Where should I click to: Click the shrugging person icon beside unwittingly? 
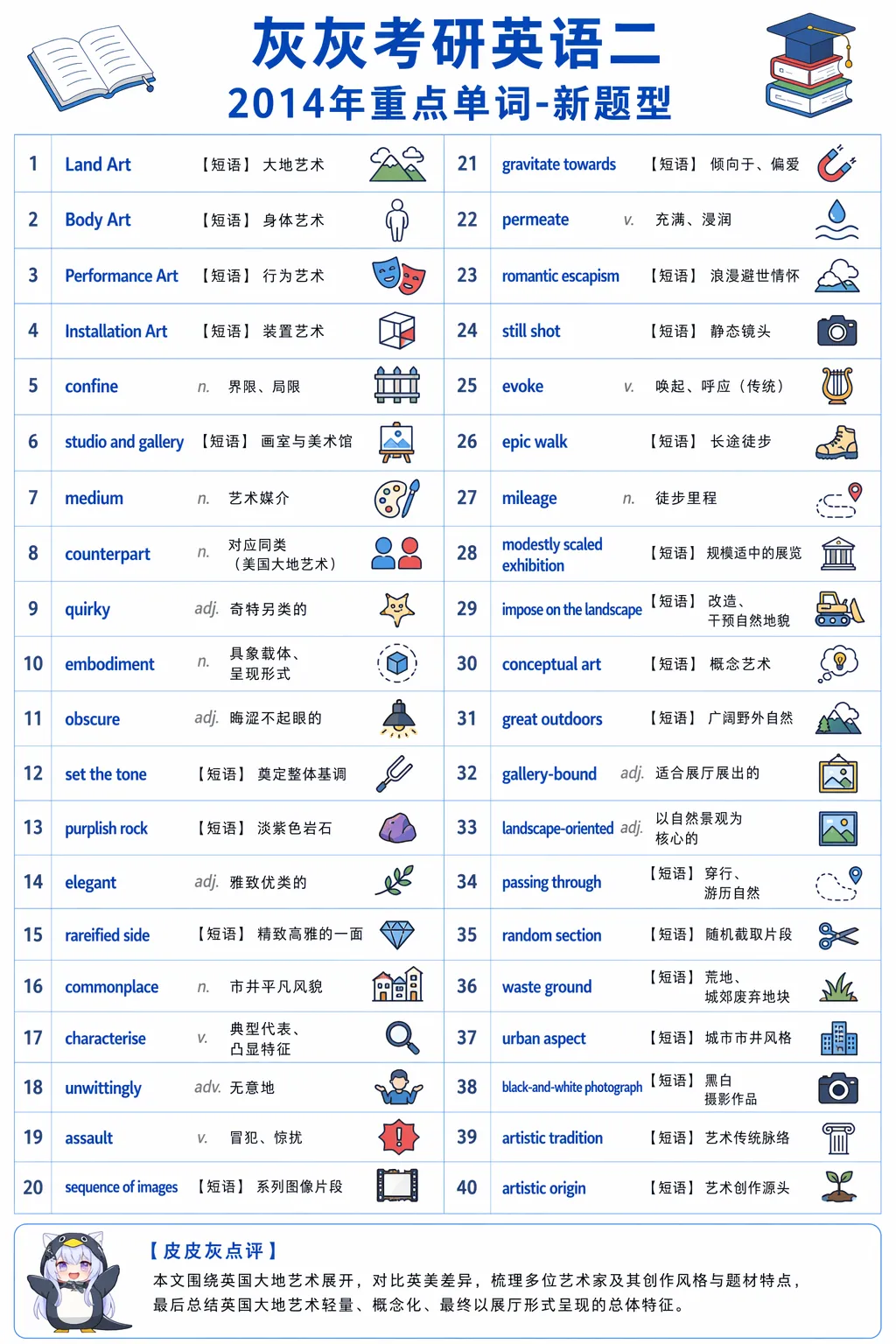(399, 1087)
